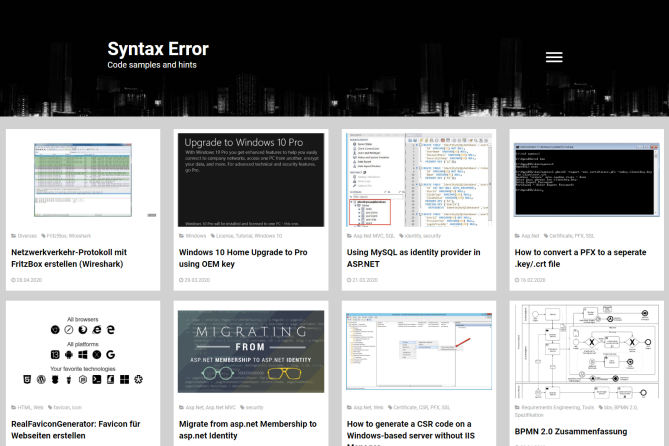Viewport: 669px width, 446px height.
Task: Select the 'Wireshark' tag link
Action: 80,236
